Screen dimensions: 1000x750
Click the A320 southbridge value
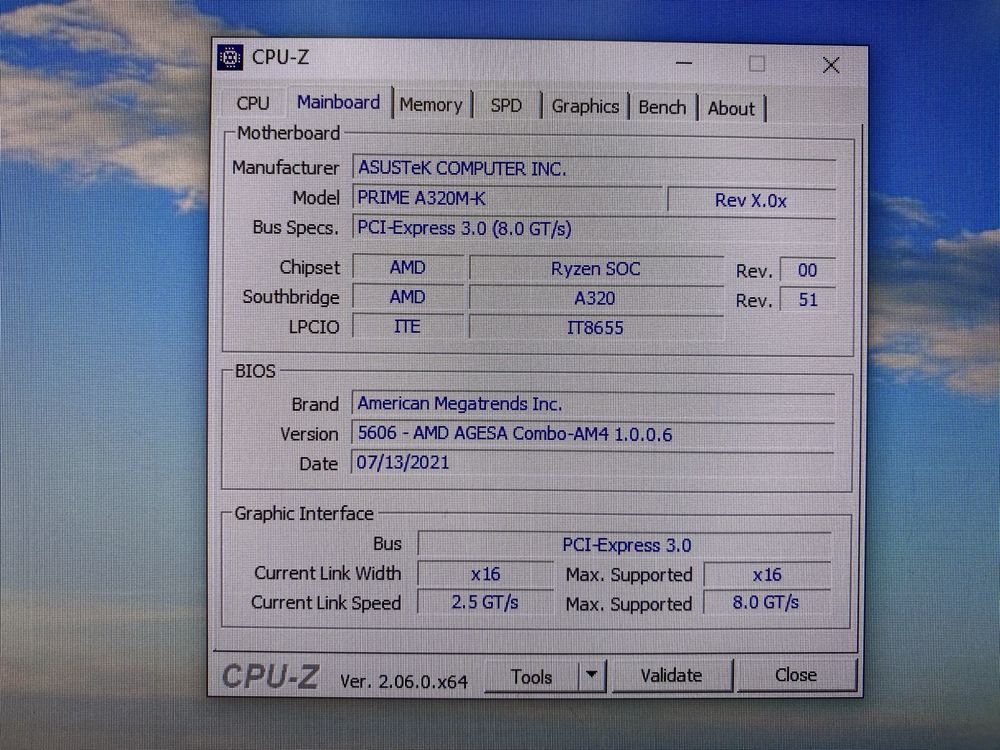(596, 298)
